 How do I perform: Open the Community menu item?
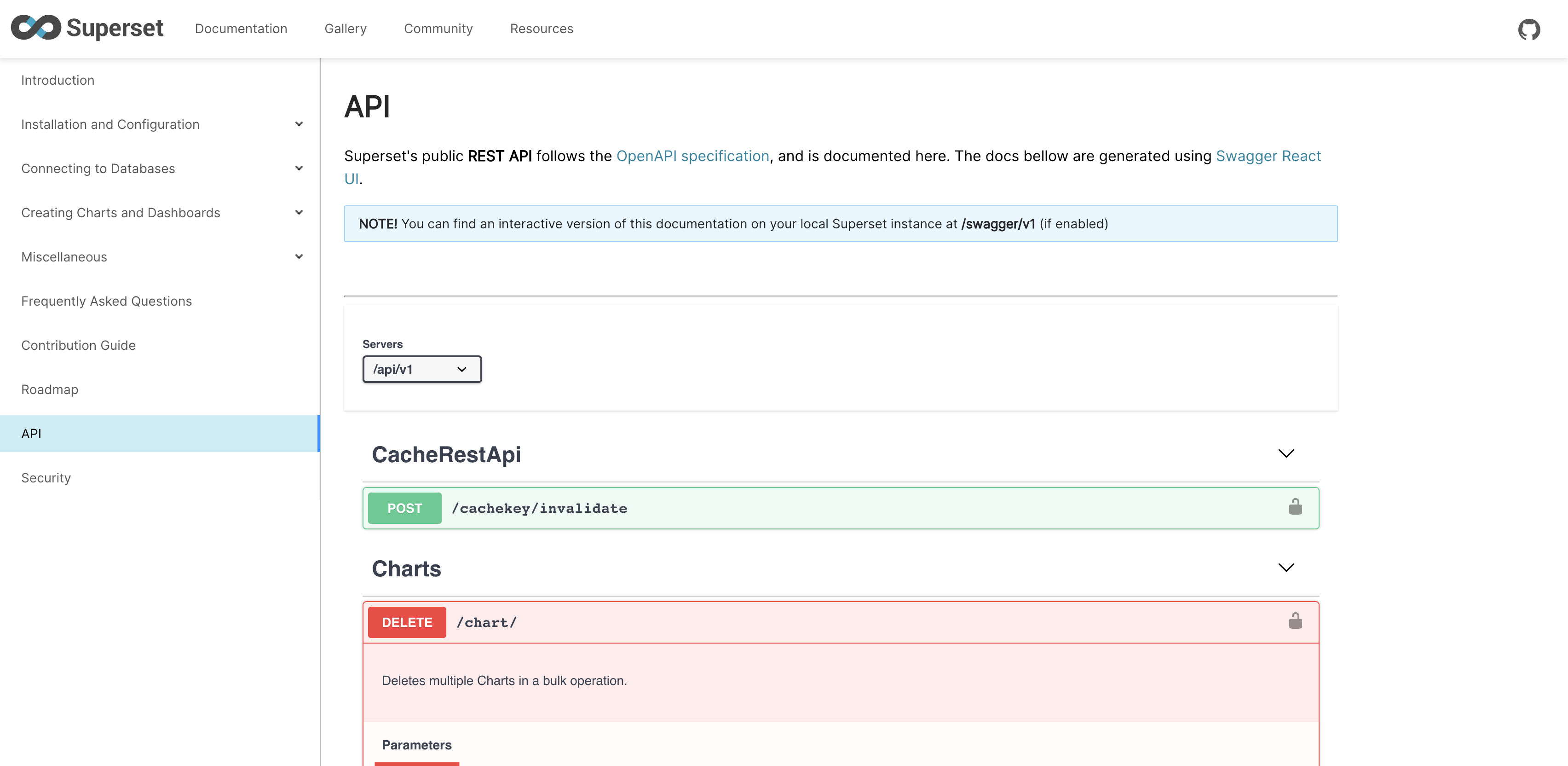click(x=438, y=28)
